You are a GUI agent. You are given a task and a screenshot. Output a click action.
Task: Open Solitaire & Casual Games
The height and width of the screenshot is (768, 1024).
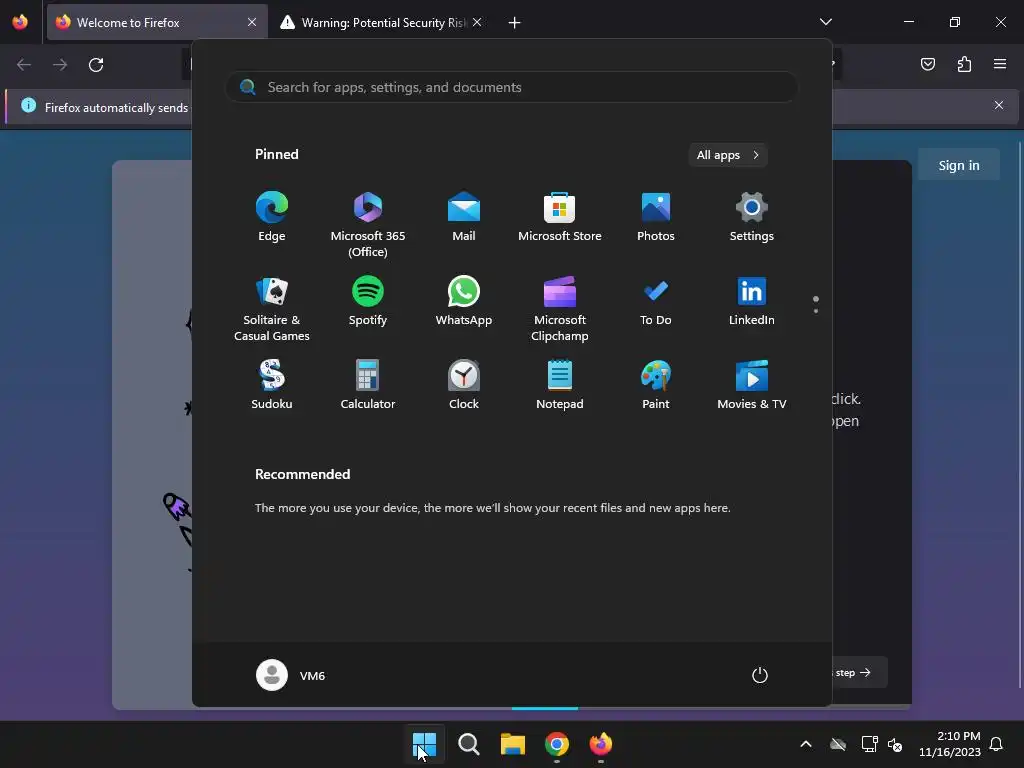click(x=272, y=309)
